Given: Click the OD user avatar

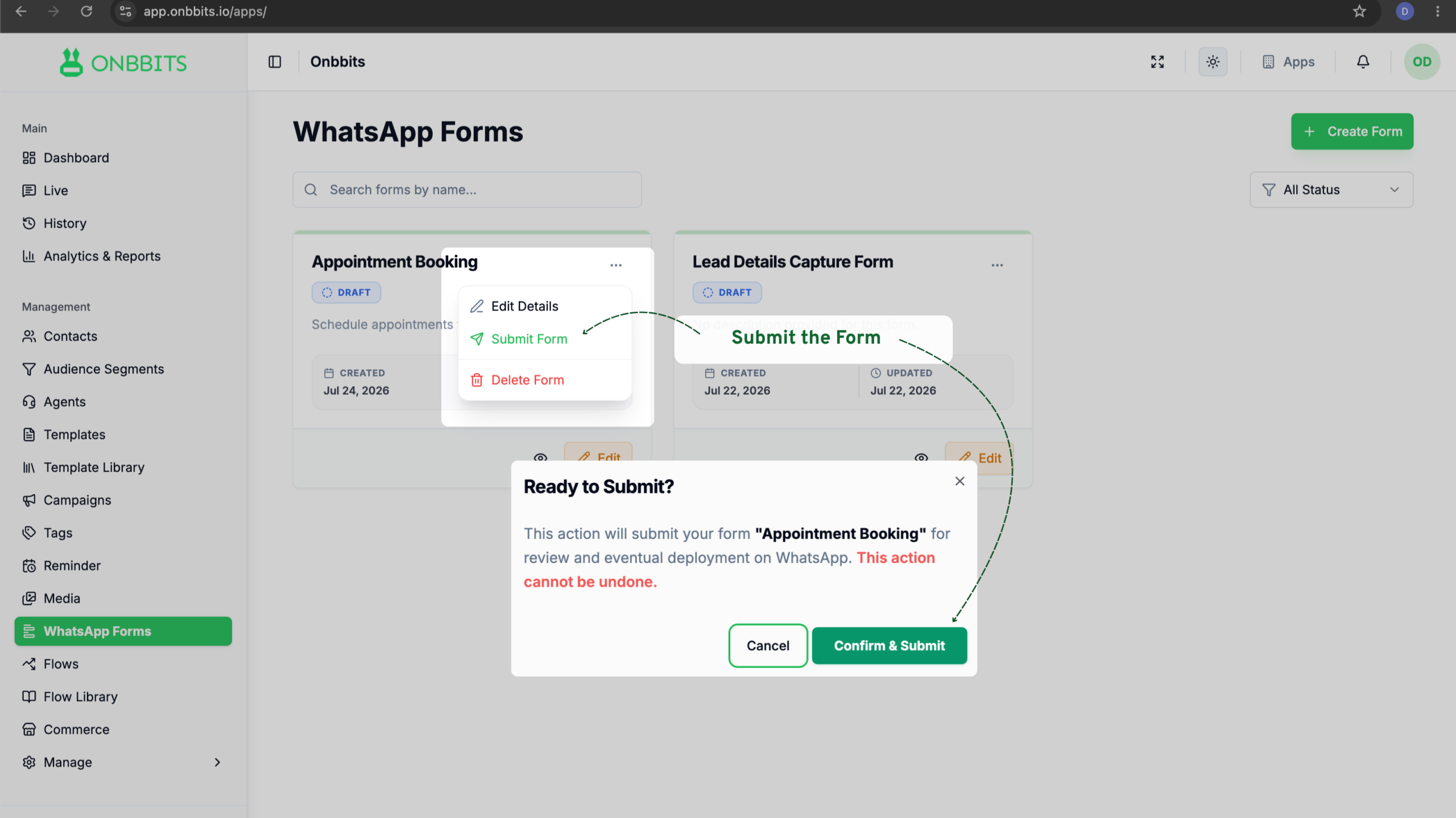Looking at the screenshot, I should tap(1422, 61).
